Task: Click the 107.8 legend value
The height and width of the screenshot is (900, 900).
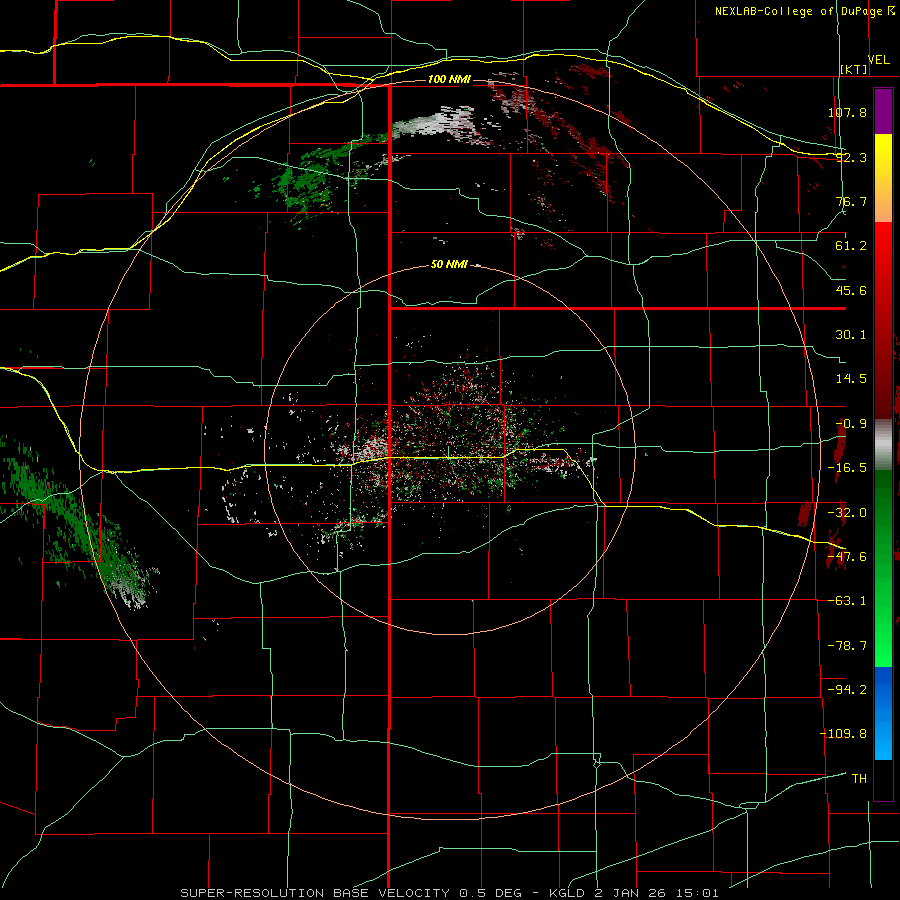Action: 847,112
